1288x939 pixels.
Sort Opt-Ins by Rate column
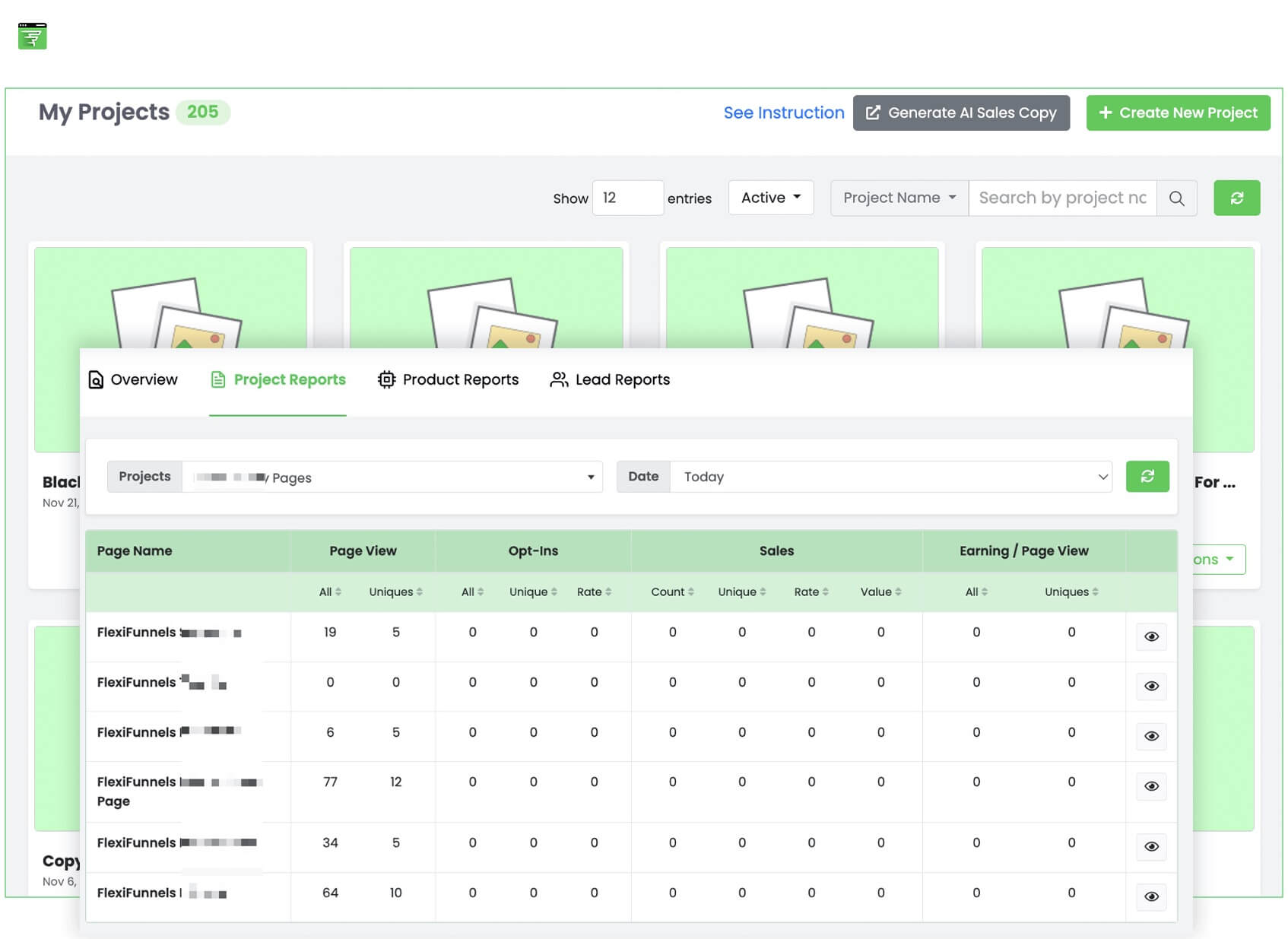[594, 592]
